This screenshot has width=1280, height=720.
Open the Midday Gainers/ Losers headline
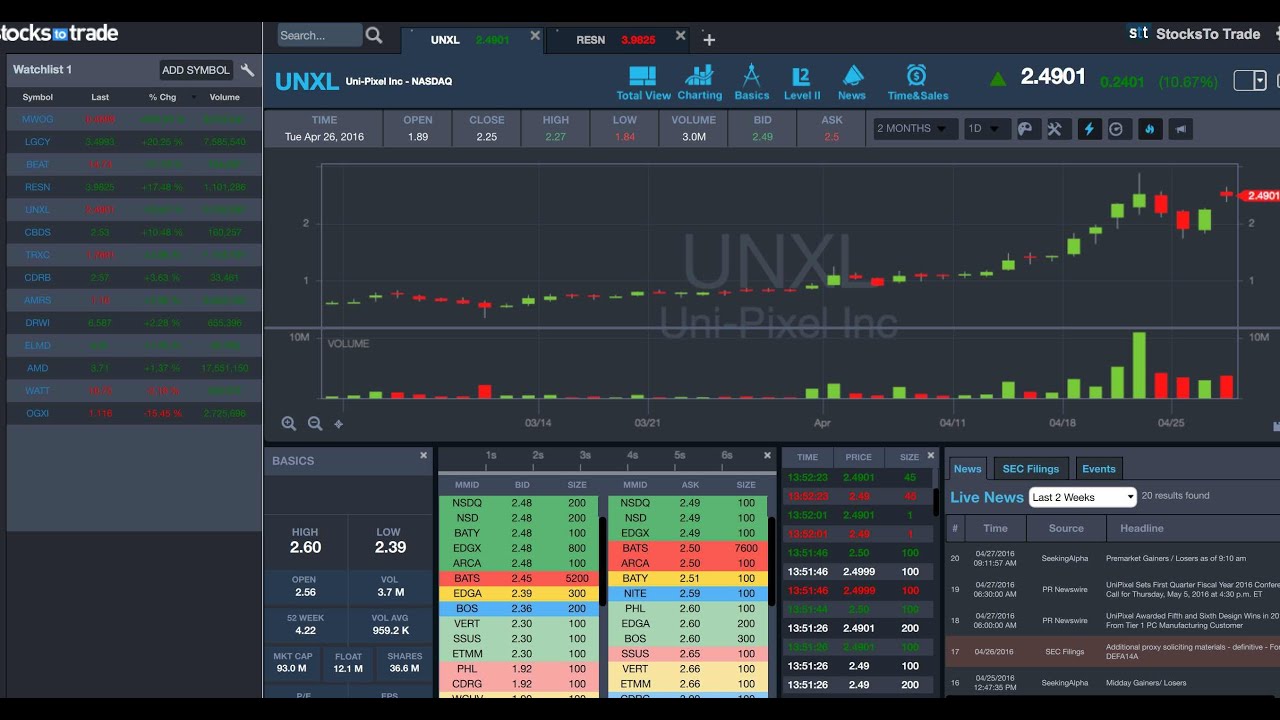[1146, 683]
